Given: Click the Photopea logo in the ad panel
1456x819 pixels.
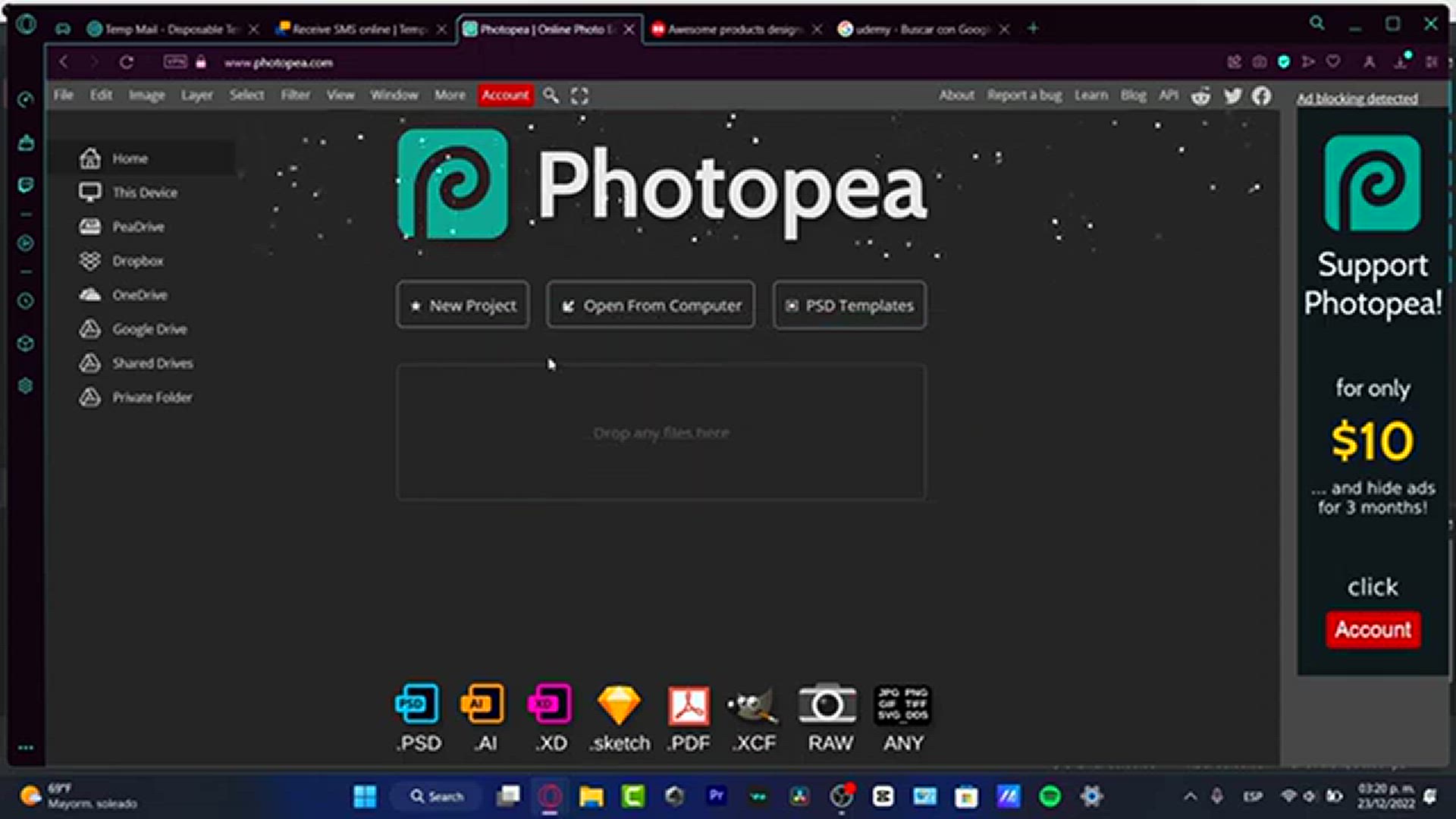Looking at the screenshot, I should point(1373,183).
